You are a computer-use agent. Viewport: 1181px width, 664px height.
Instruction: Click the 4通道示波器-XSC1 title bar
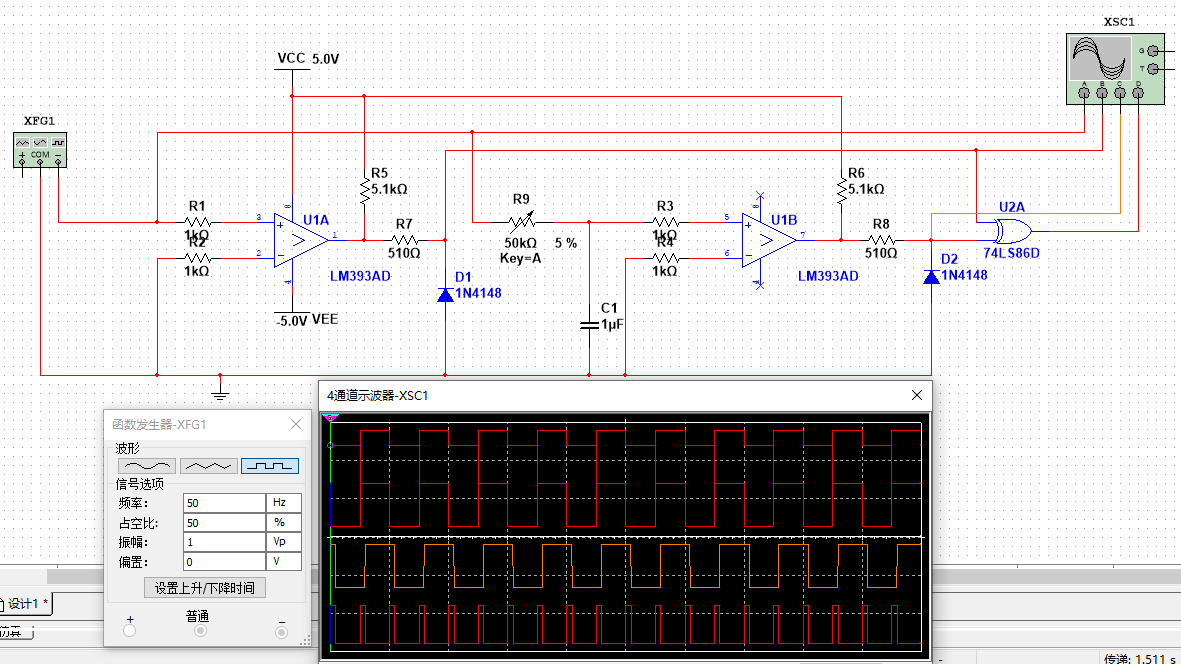coord(625,395)
